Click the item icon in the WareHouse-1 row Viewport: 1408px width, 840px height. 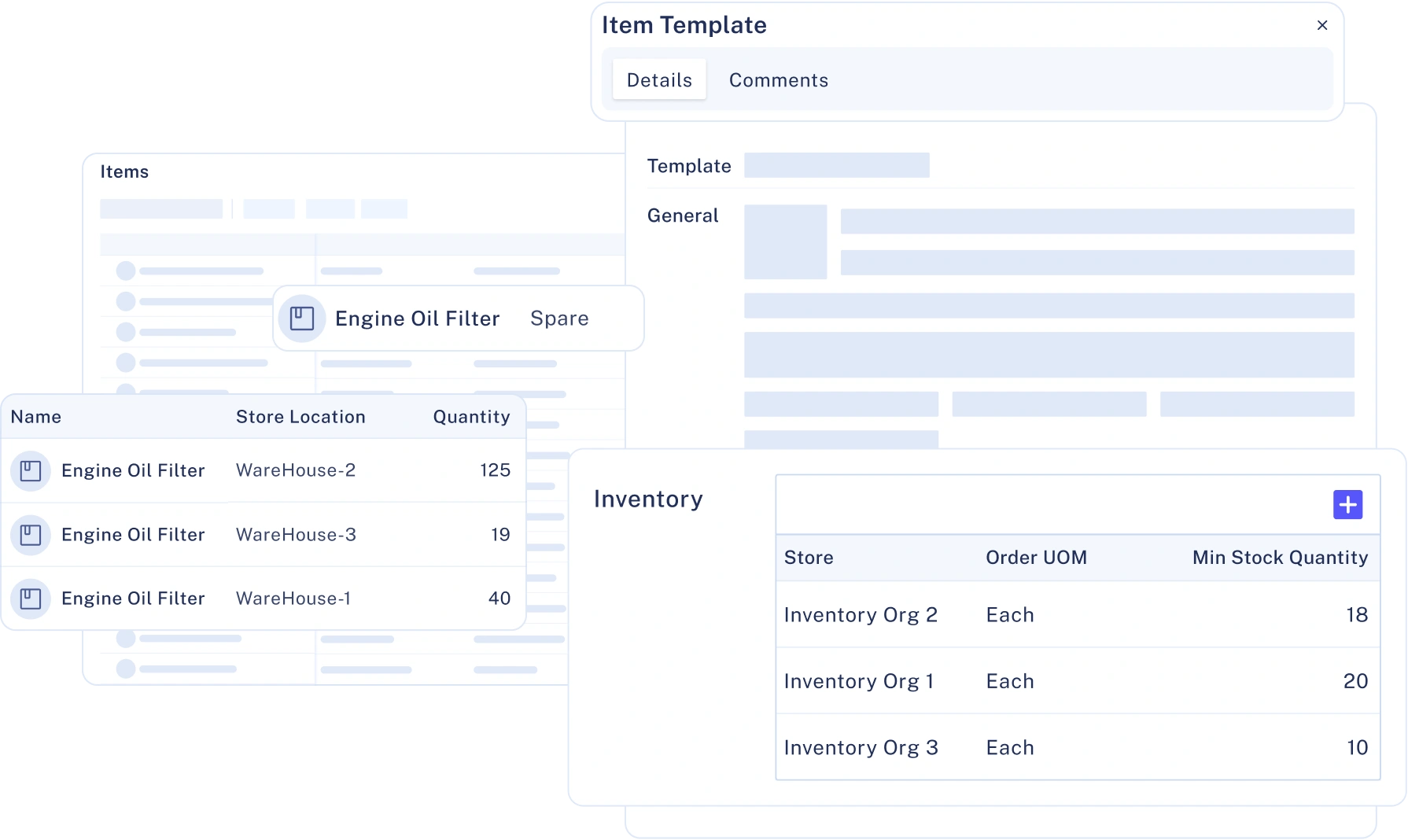coord(31,599)
